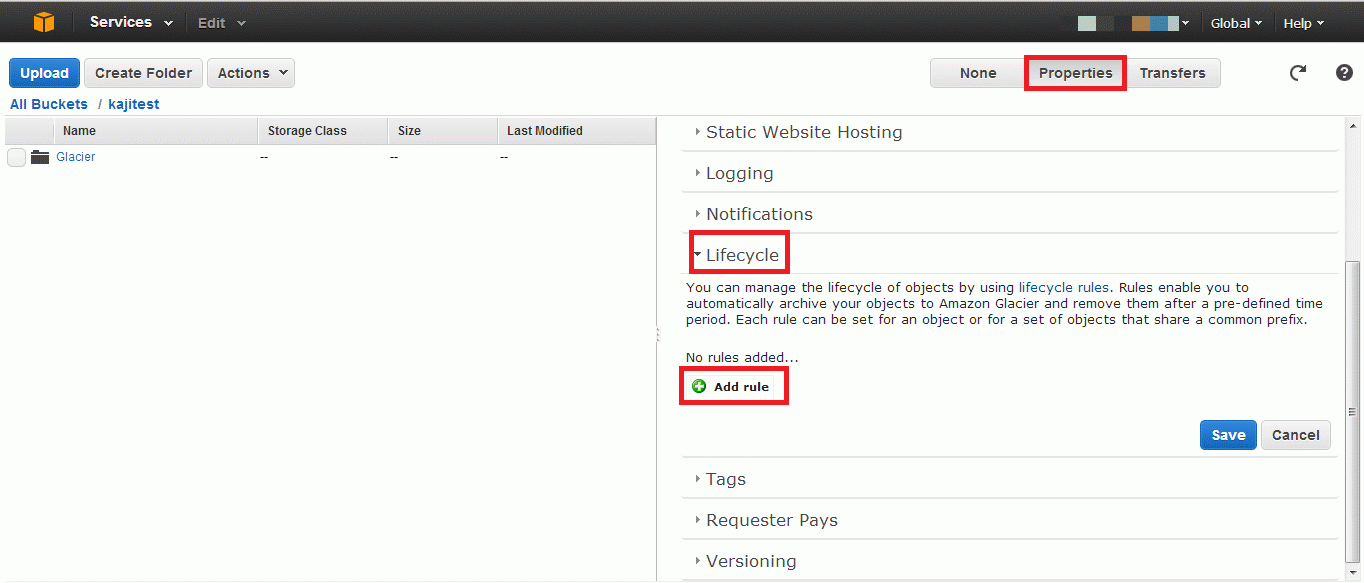Open the Services dropdown menu

tap(131, 22)
